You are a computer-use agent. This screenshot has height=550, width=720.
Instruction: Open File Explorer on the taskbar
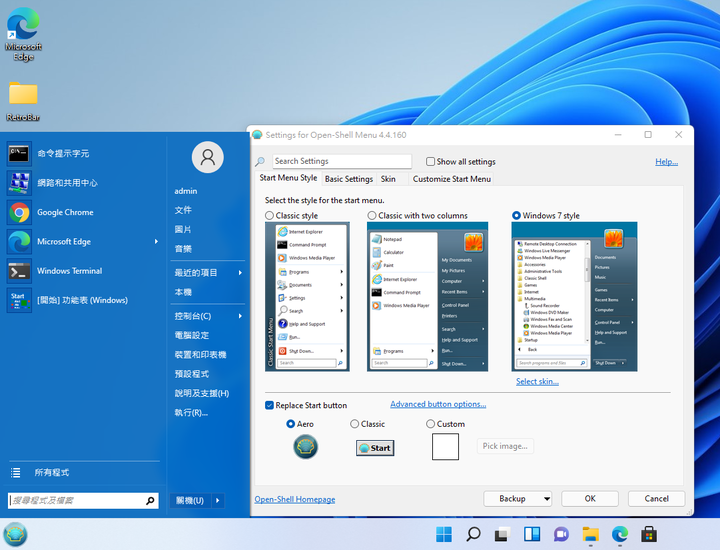591,534
